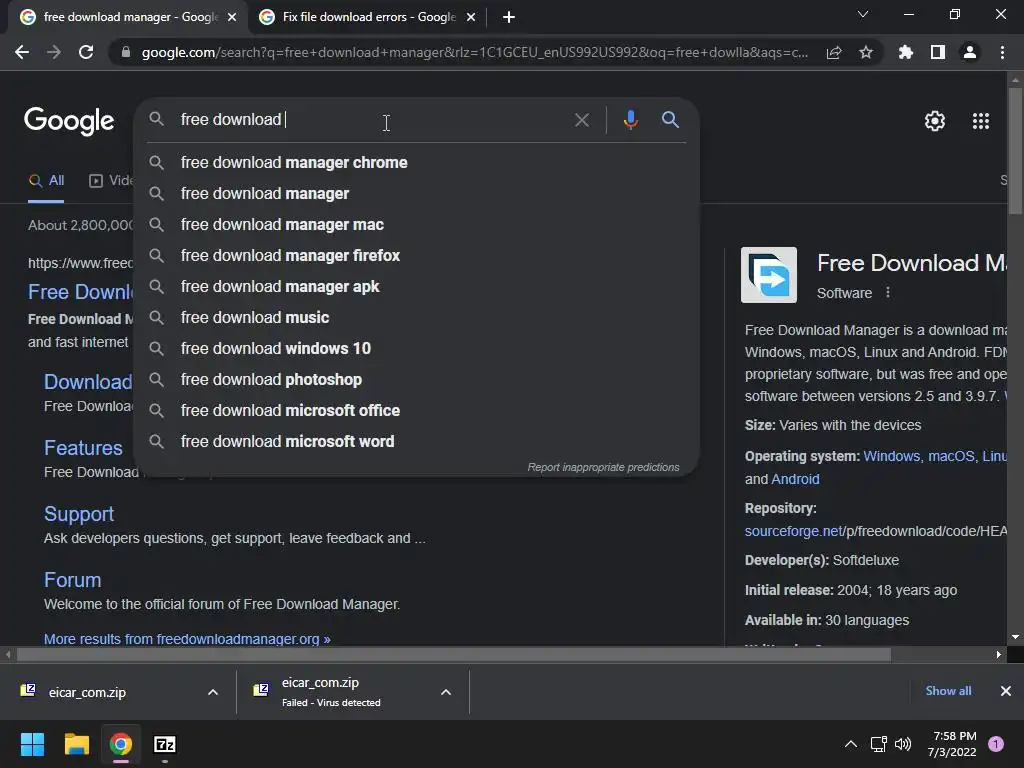Image resolution: width=1024 pixels, height=768 pixels.
Task: Choose suggestion free download microsoft office
Action: (417, 411)
